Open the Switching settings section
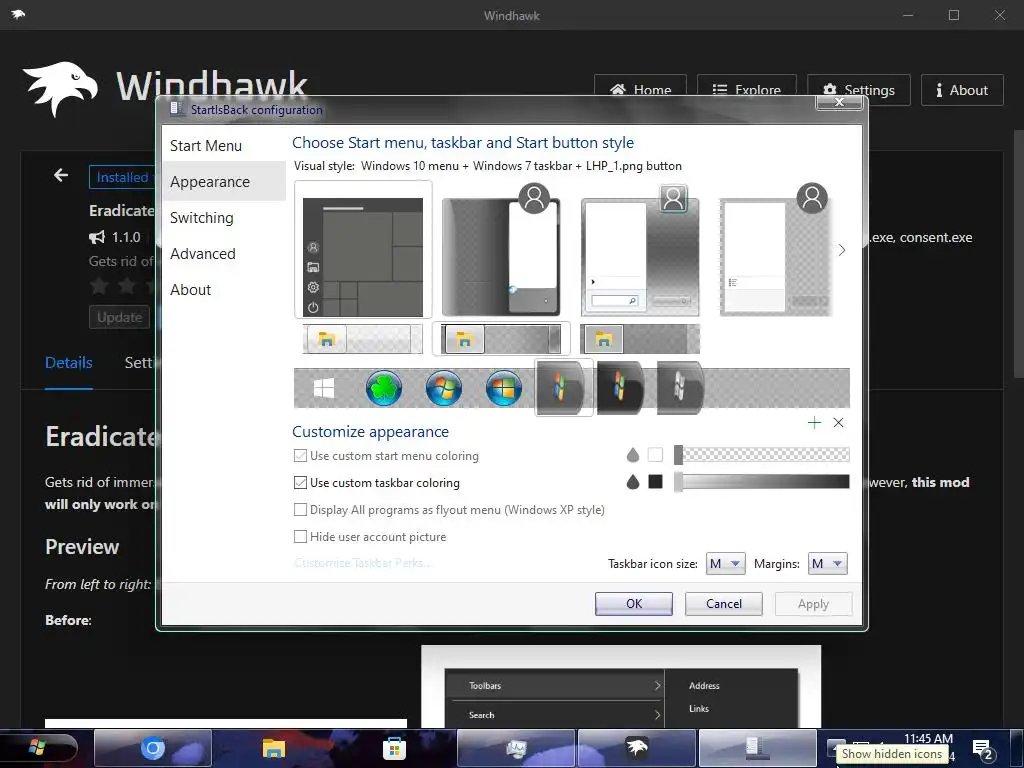Viewport: 1024px width, 768px height. click(223, 217)
